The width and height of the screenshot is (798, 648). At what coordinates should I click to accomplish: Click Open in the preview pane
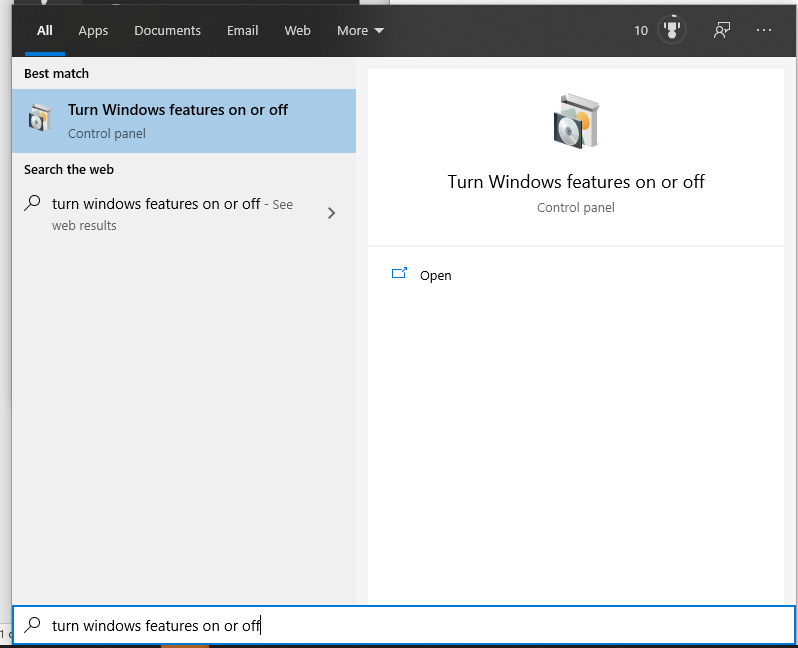[436, 275]
